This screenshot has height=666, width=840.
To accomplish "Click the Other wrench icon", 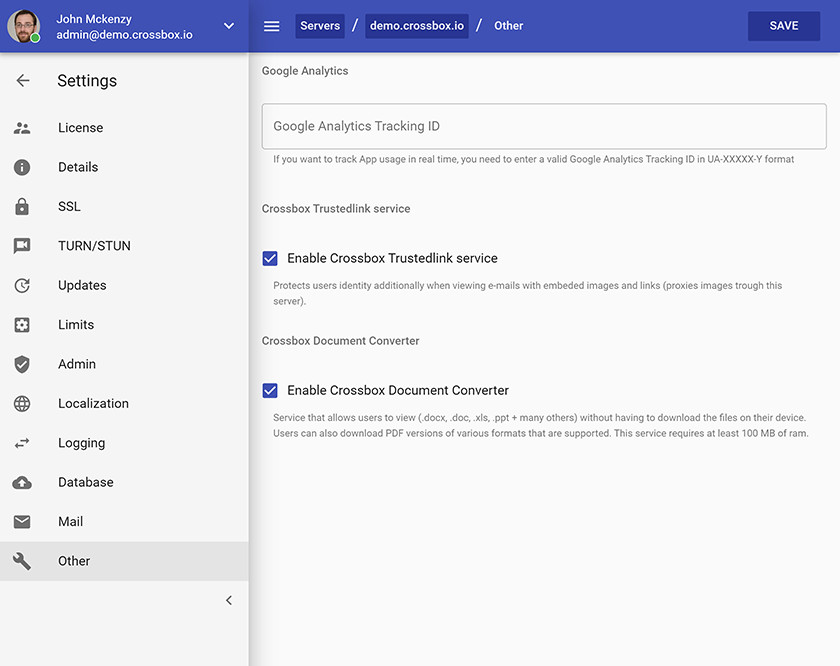I will (x=22, y=561).
